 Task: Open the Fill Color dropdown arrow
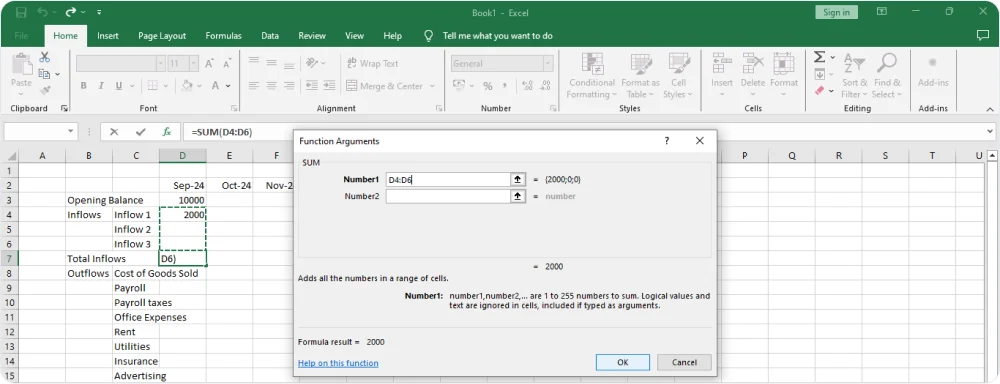(x=199, y=85)
